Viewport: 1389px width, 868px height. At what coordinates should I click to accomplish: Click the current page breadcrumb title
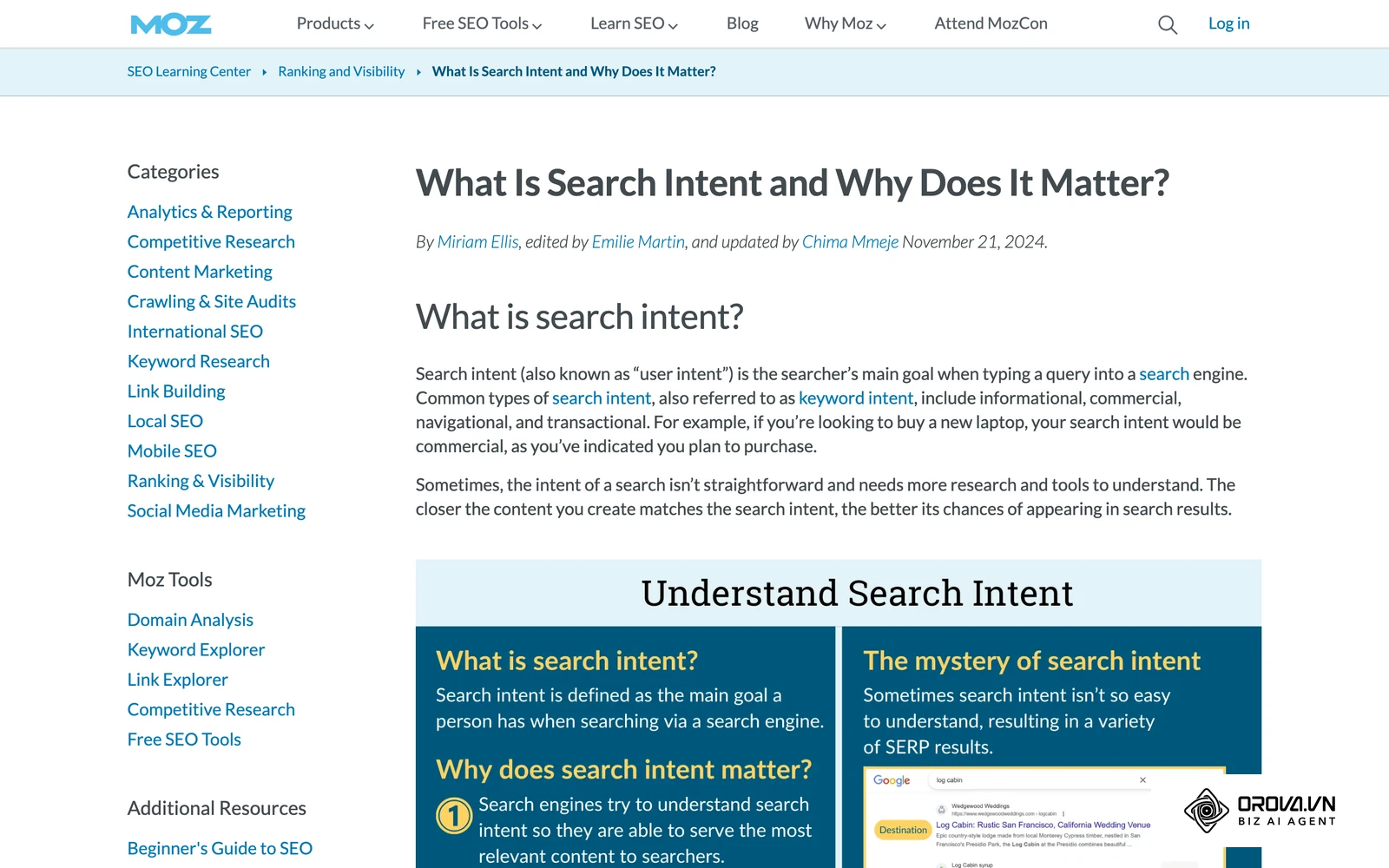[574, 71]
